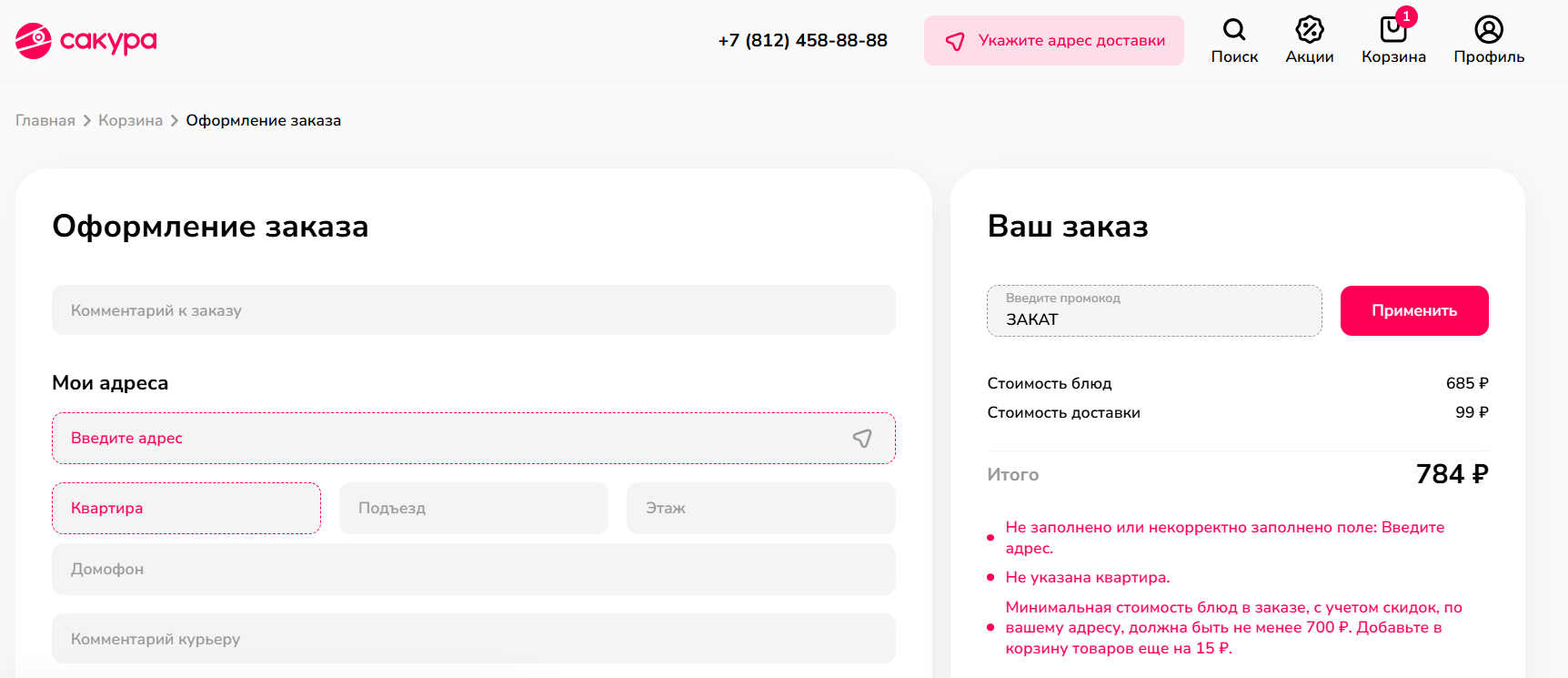Viewport: 1568px width, 678px height.
Task: Click the total amount 784 ₽
Action: (x=1452, y=474)
